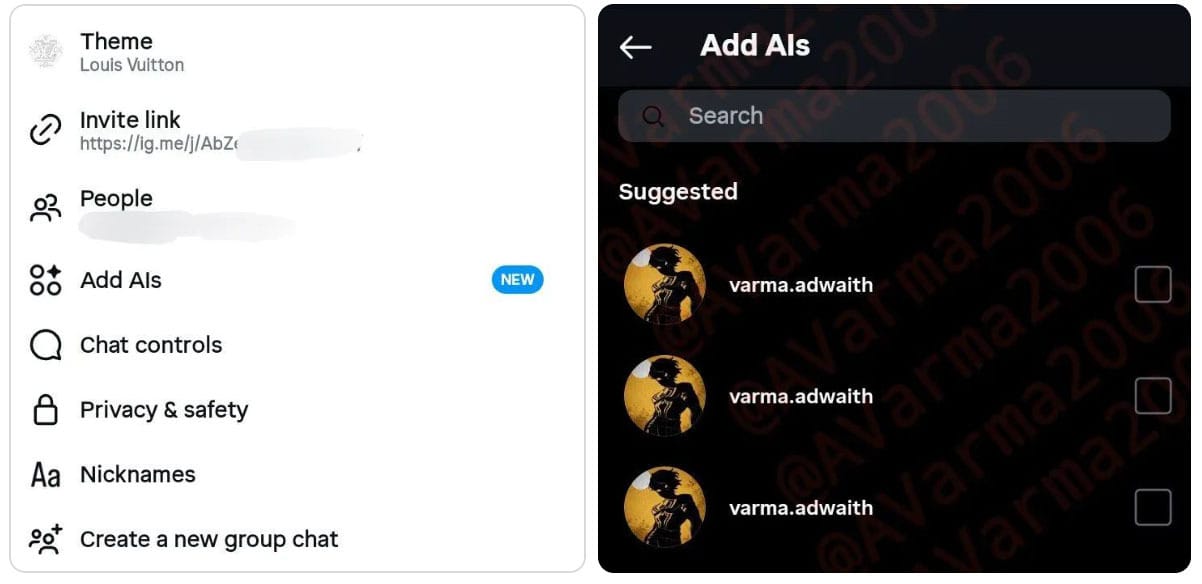Click the magnifier icon in search bar
Screen dimensions: 1202x584
654,116
